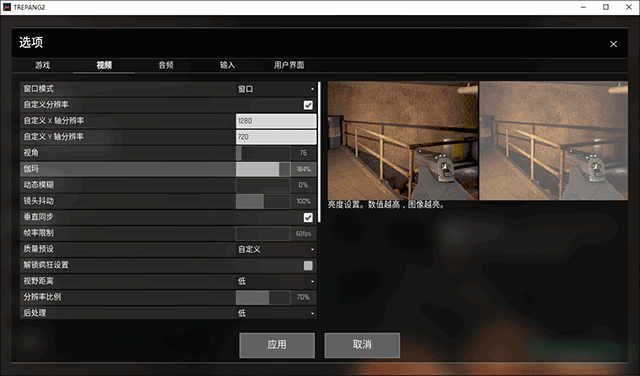The width and height of the screenshot is (640, 376).
Task: Click the TREPANG2 app icon in title bar
Action: [7, 7]
